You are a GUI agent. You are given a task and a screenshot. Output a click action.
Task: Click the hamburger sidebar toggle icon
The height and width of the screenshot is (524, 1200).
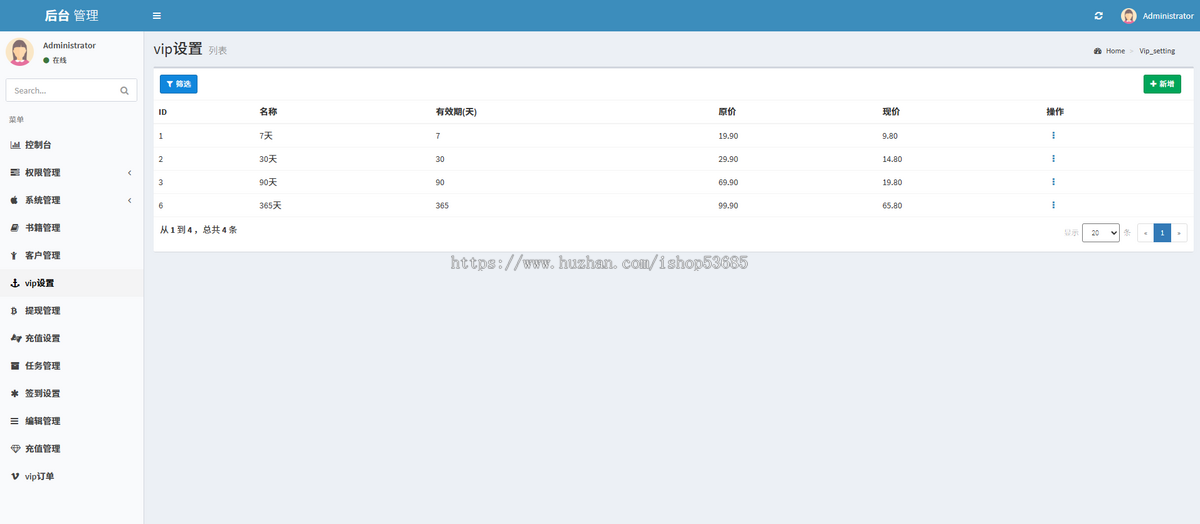point(156,16)
